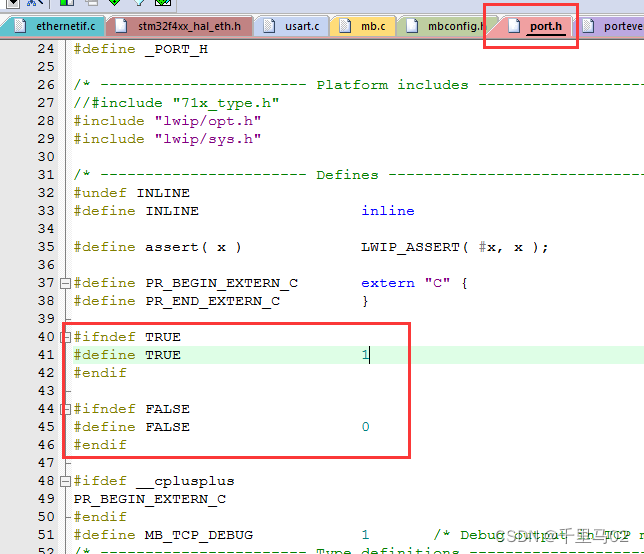This screenshot has width=644, height=554.
Task: Collapse the #ifndef FALSE block
Action: click(65, 409)
